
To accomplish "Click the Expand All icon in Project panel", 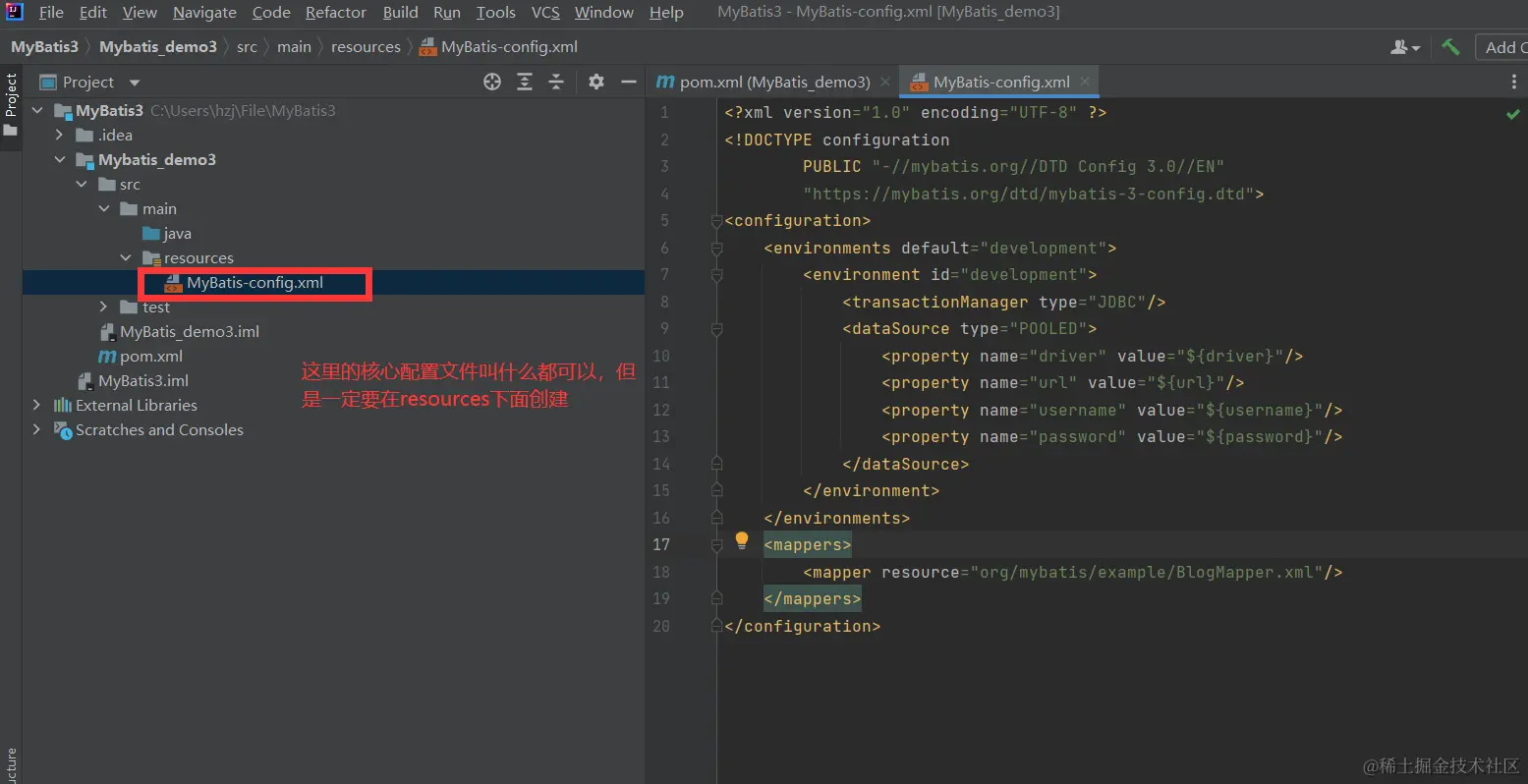I will pyautogui.click(x=525, y=82).
